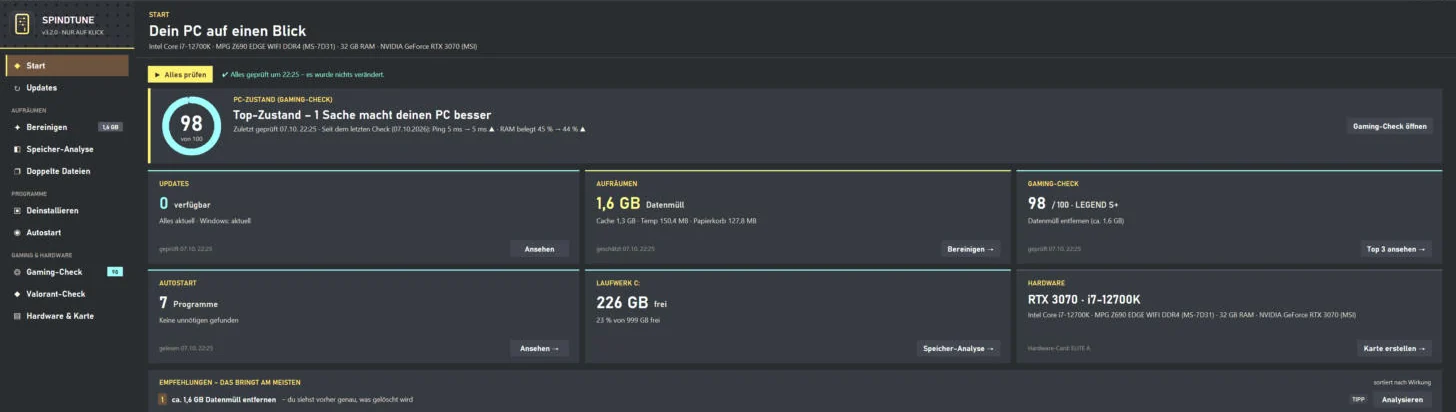Click the sortiert nach Wirkung label
Image resolution: width=1456 pixels, height=412 pixels.
coord(1404,382)
